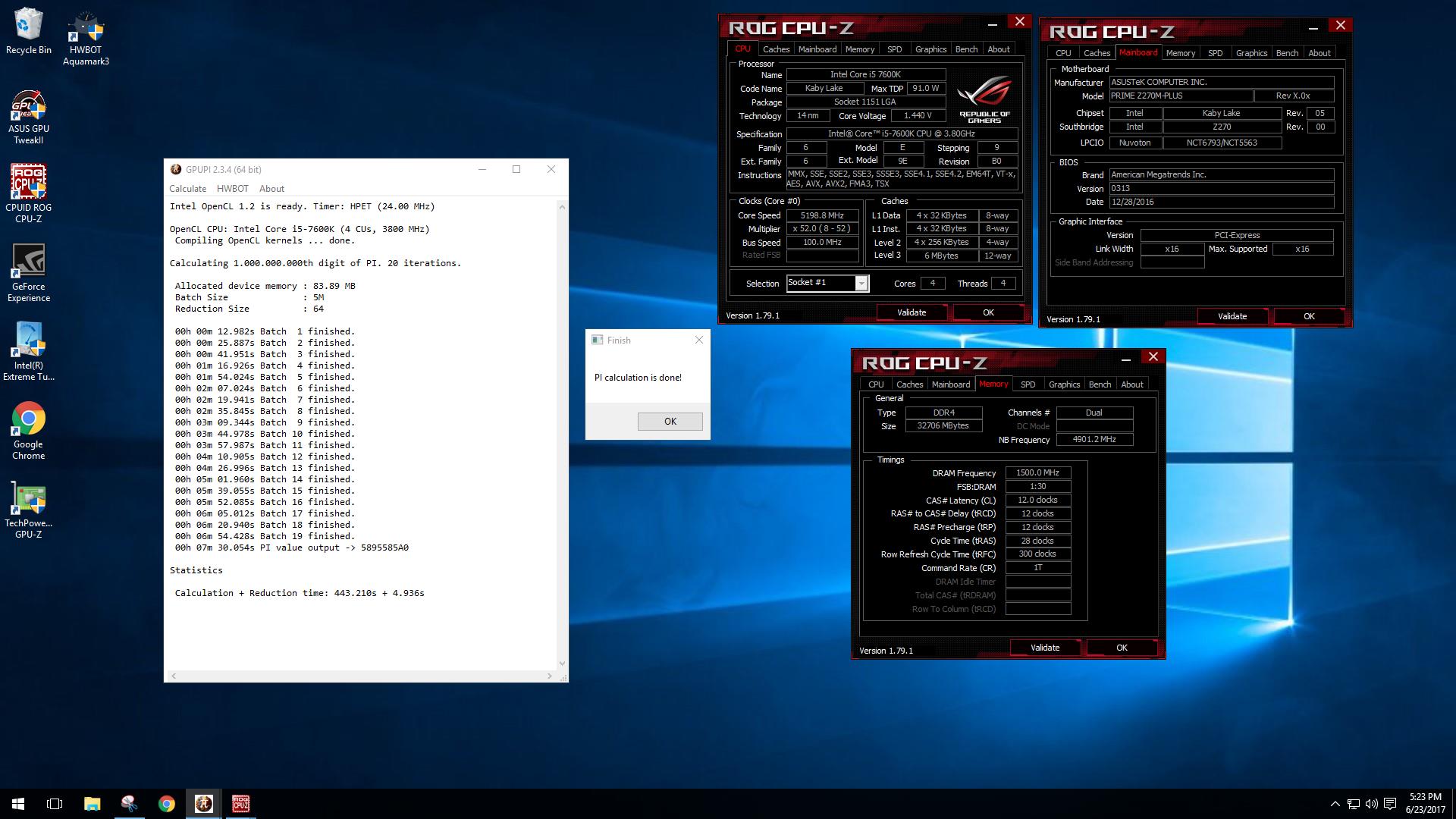This screenshot has width=1456, height=819.
Task: Open the taskbar app beside File Explorer
Action: pyautogui.click(x=129, y=804)
